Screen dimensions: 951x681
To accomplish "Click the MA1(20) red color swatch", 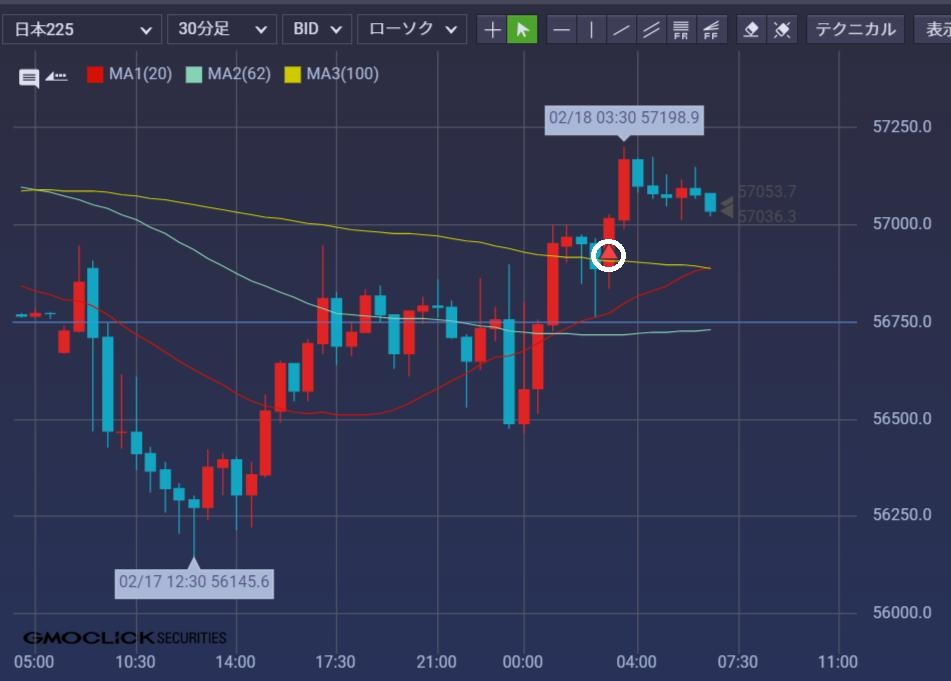I will coord(95,74).
